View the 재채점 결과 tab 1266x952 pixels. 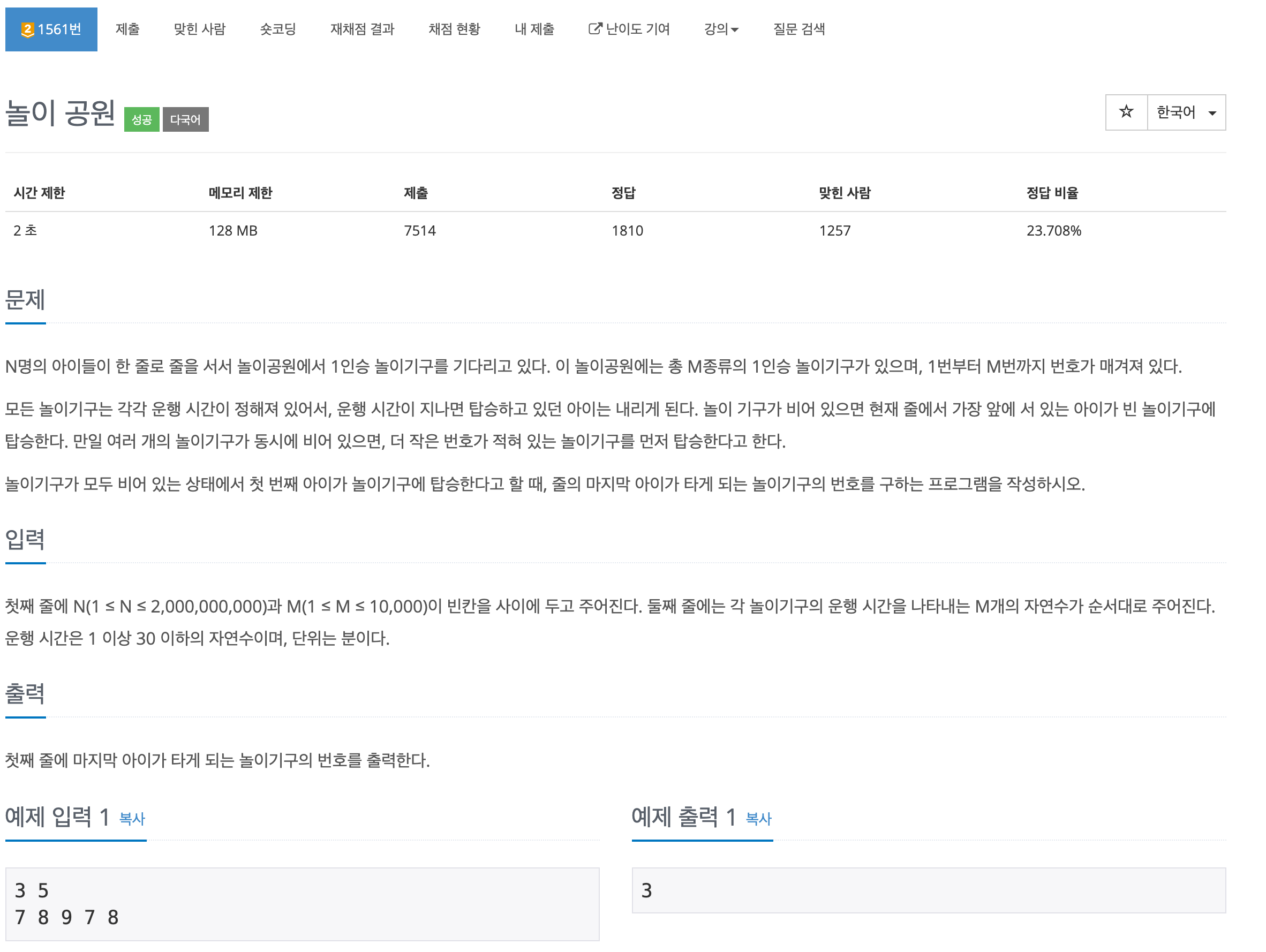[x=361, y=29]
